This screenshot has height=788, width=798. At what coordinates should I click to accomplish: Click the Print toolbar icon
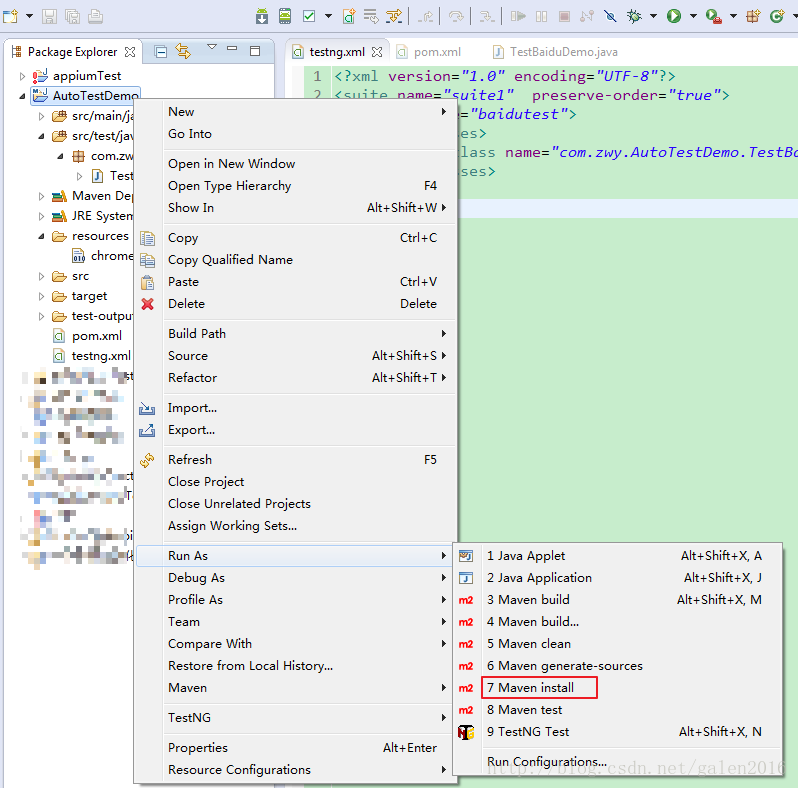coord(95,16)
